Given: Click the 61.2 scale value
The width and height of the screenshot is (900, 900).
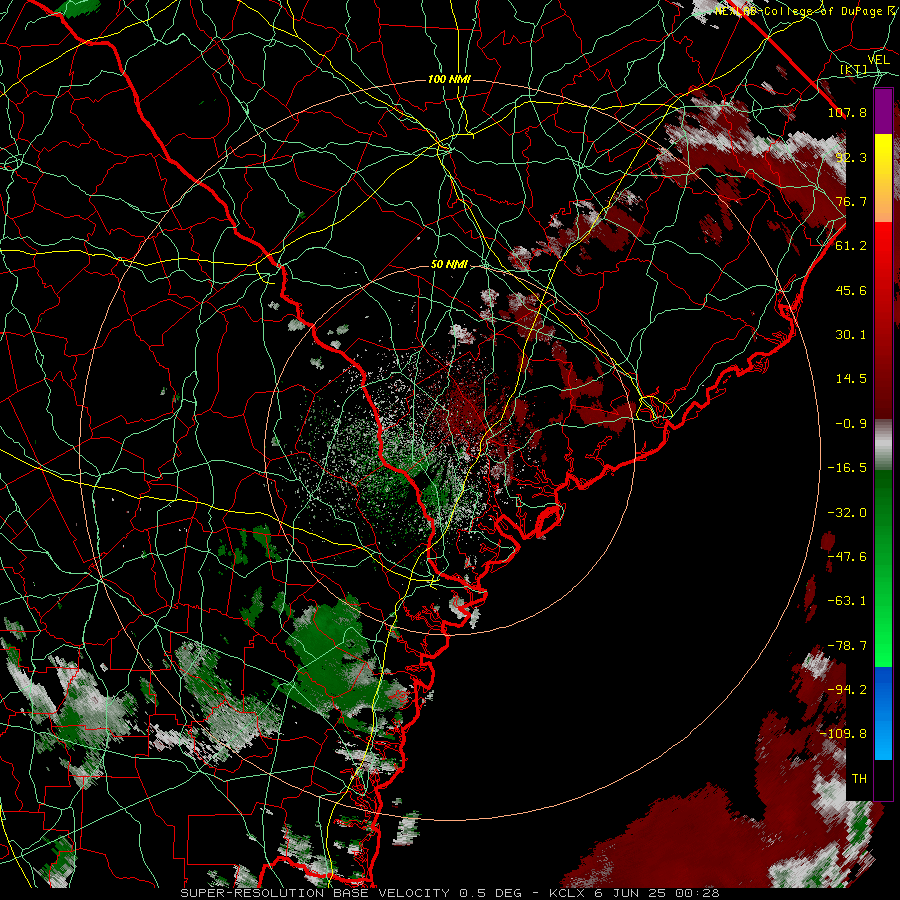Looking at the screenshot, I should click(851, 246).
